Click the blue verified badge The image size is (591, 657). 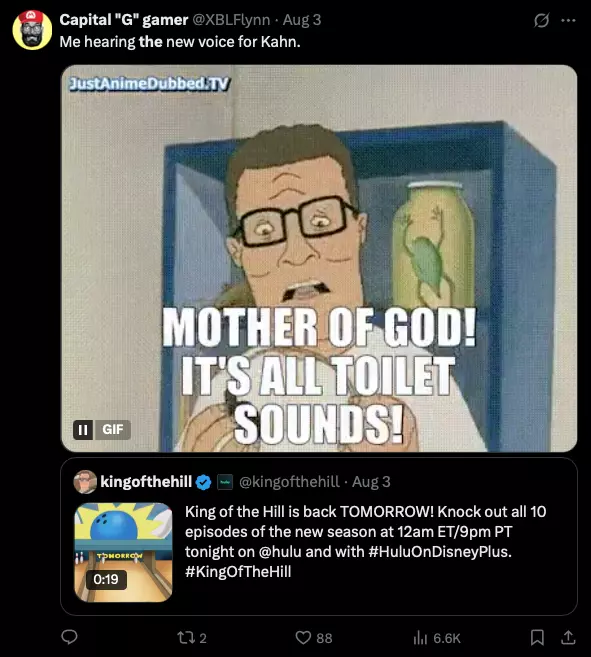click(x=204, y=482)
